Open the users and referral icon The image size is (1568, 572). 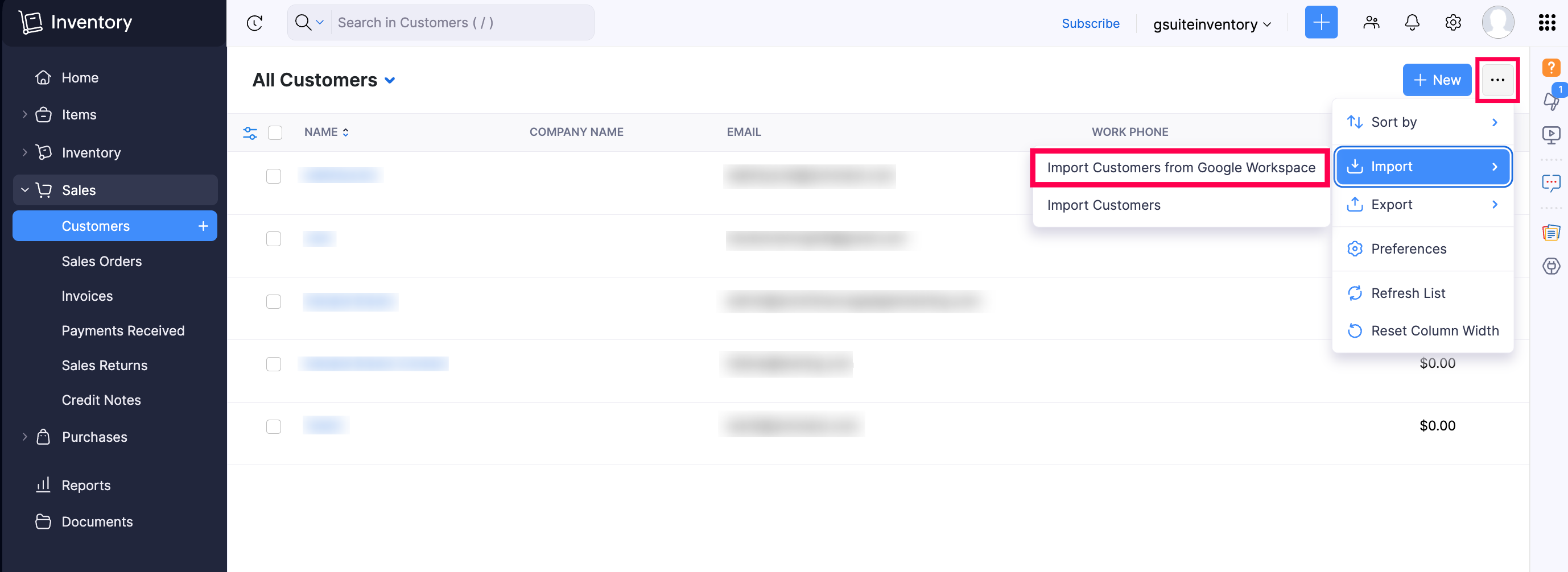(1371, 23)
